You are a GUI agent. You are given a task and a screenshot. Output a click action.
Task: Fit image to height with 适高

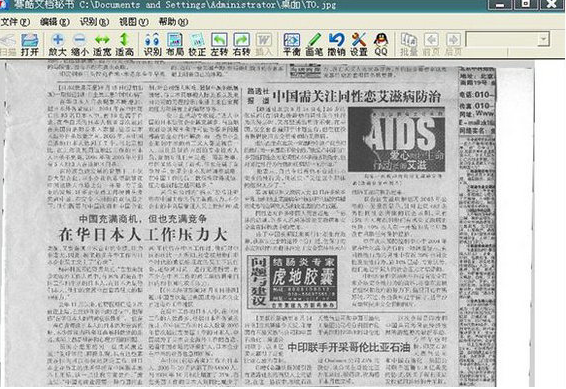tap(125, 45)
